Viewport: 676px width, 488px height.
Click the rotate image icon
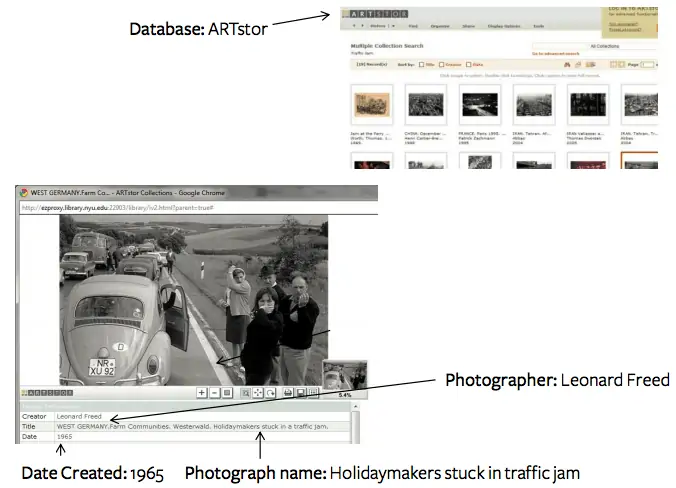(270, 393)
